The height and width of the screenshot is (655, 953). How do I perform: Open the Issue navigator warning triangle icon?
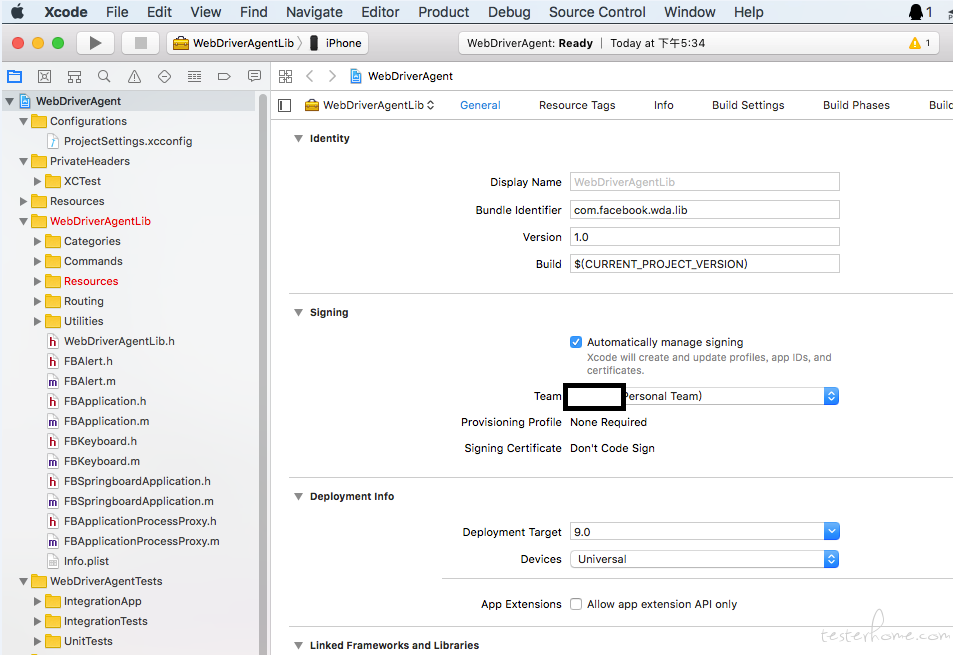click(134, 77)
